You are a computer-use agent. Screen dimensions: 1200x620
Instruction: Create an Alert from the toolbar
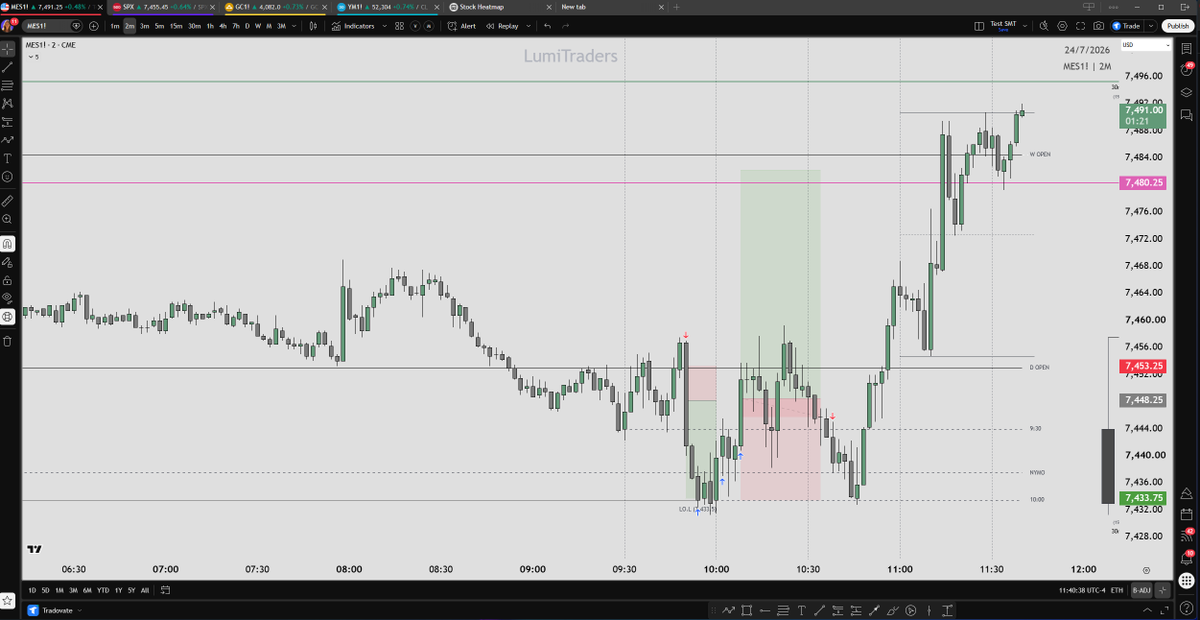pyautogui.click(x=462, y=26)
